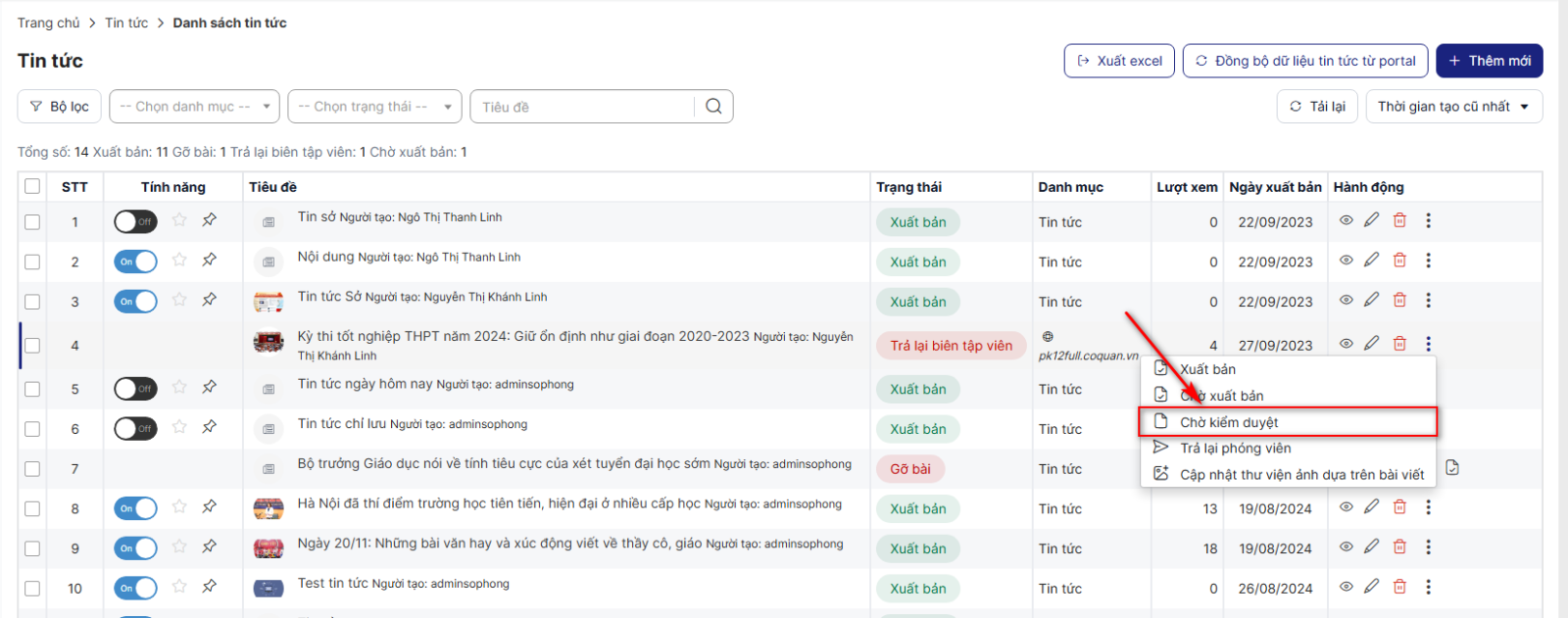
Task: Click the 'Xuất excel' button
Action: pos(1119,61)
